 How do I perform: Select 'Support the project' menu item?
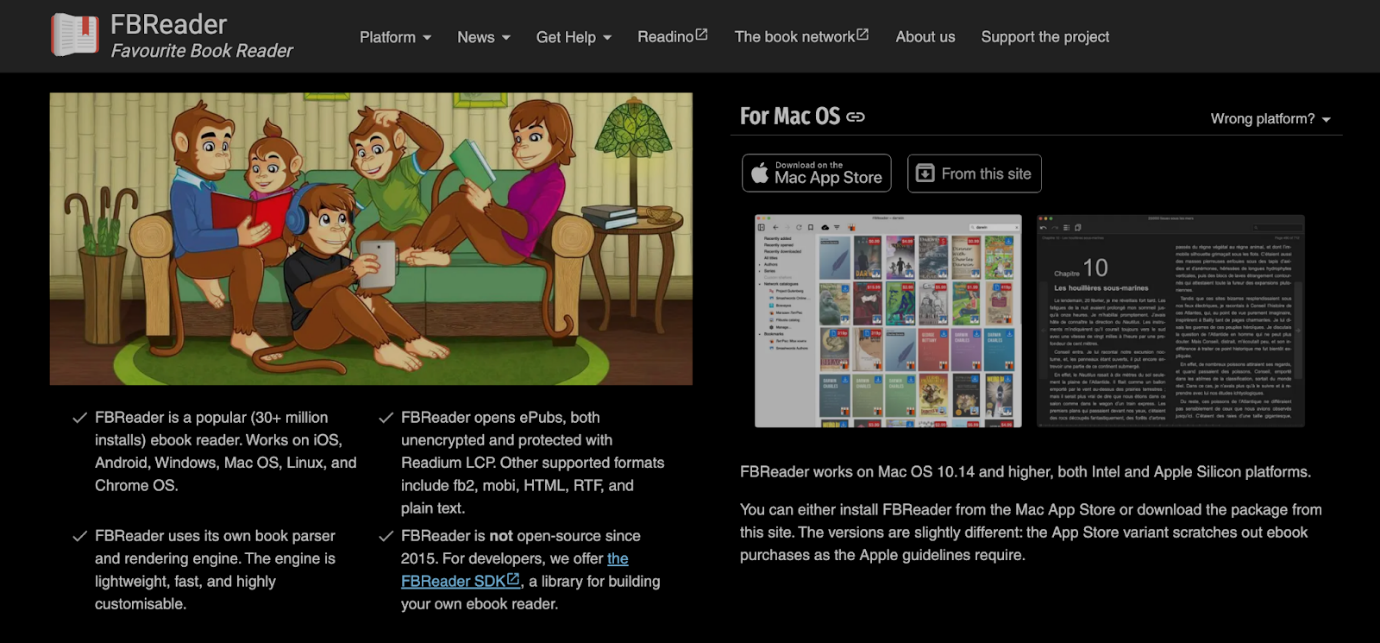click(x=1045, y=37)
